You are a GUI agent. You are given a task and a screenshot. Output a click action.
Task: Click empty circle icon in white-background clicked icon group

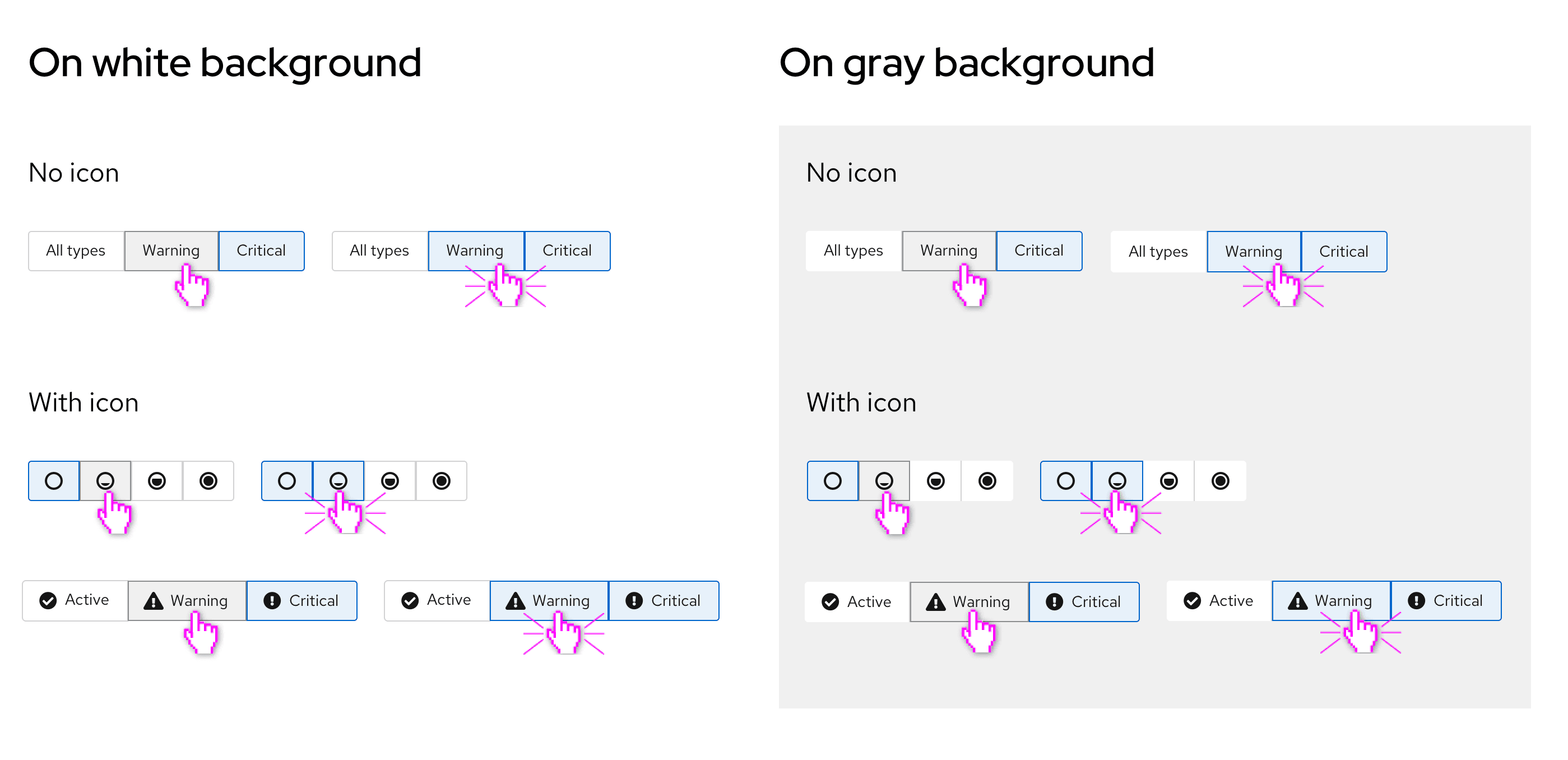click(x=287, y=481)
